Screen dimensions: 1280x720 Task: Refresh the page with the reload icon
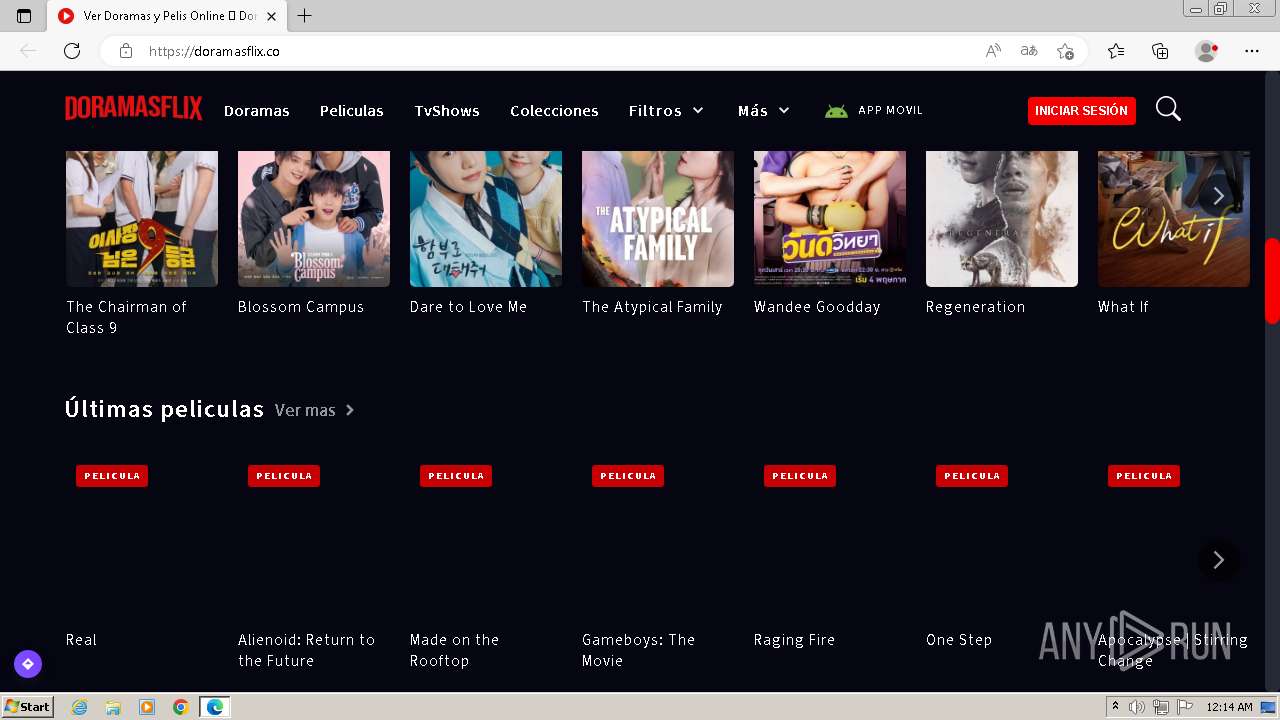tap(72, 51)
